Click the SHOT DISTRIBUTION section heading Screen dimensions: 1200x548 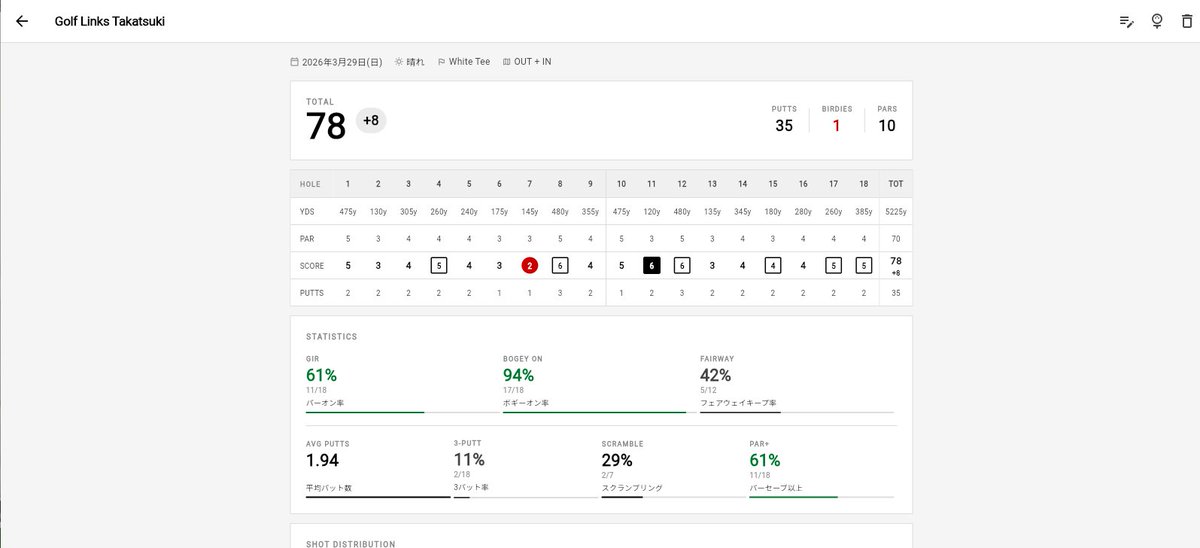350,544
